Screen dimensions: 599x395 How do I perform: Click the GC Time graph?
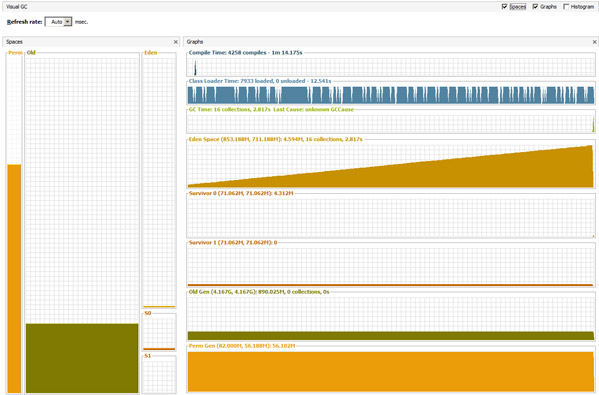391,123
